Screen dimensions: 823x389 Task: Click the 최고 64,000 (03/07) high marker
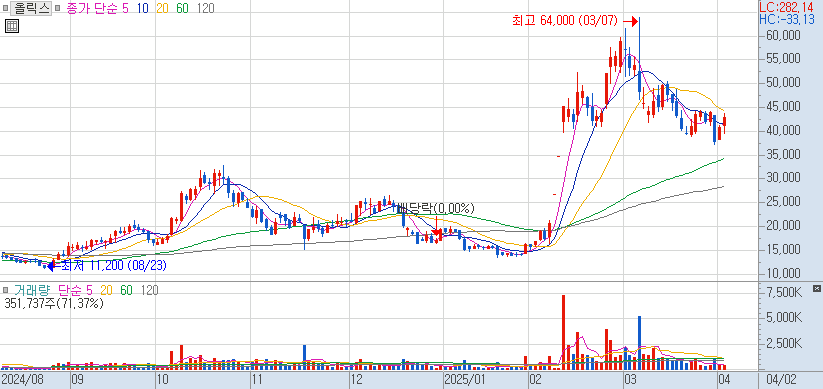coord(574,21)
